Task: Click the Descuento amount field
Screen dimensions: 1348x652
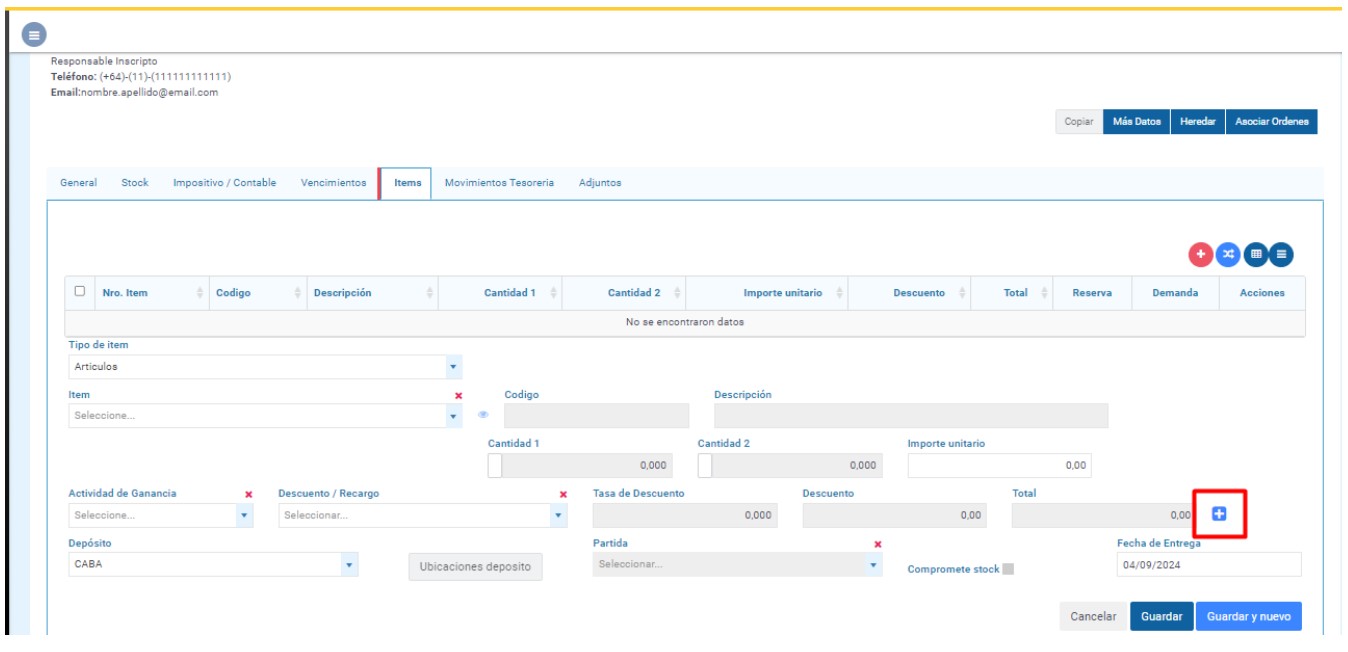Action: coord(894,515)
